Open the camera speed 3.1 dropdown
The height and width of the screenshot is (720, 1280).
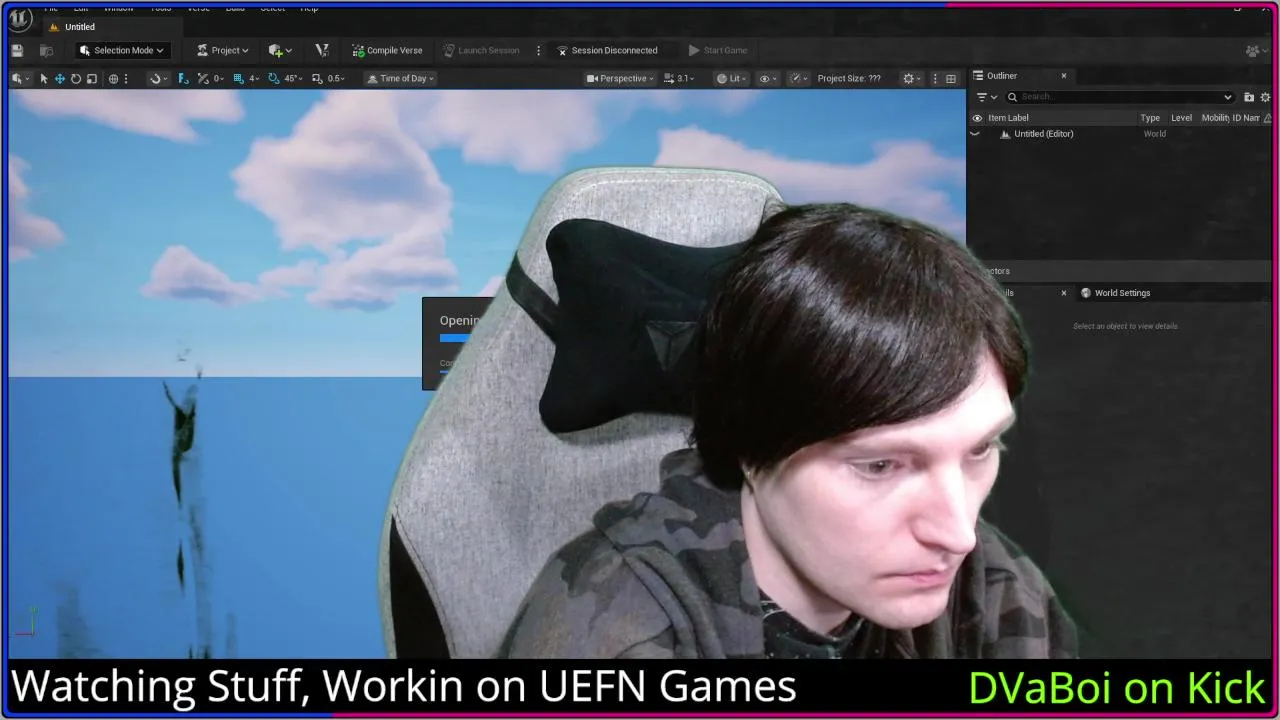pos(680,78)
